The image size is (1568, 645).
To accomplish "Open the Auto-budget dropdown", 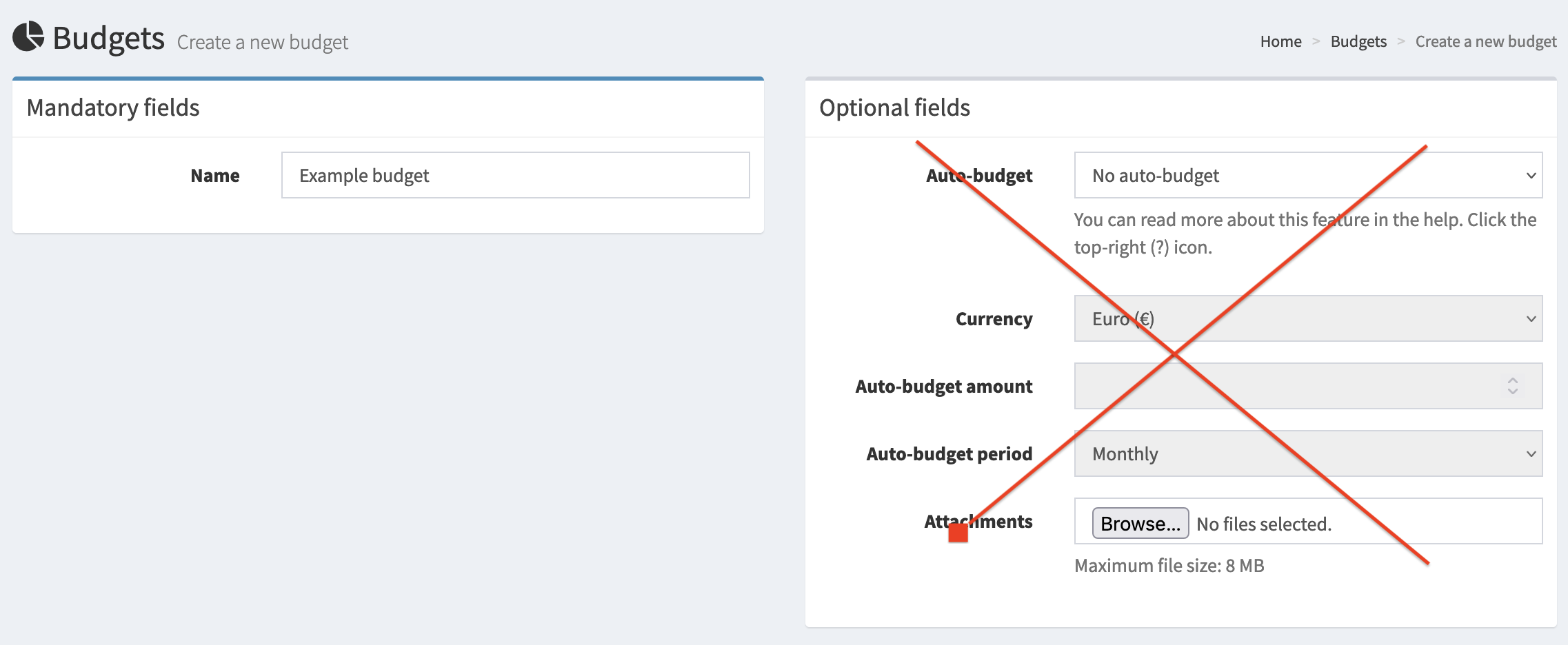I will [1307, 175].
